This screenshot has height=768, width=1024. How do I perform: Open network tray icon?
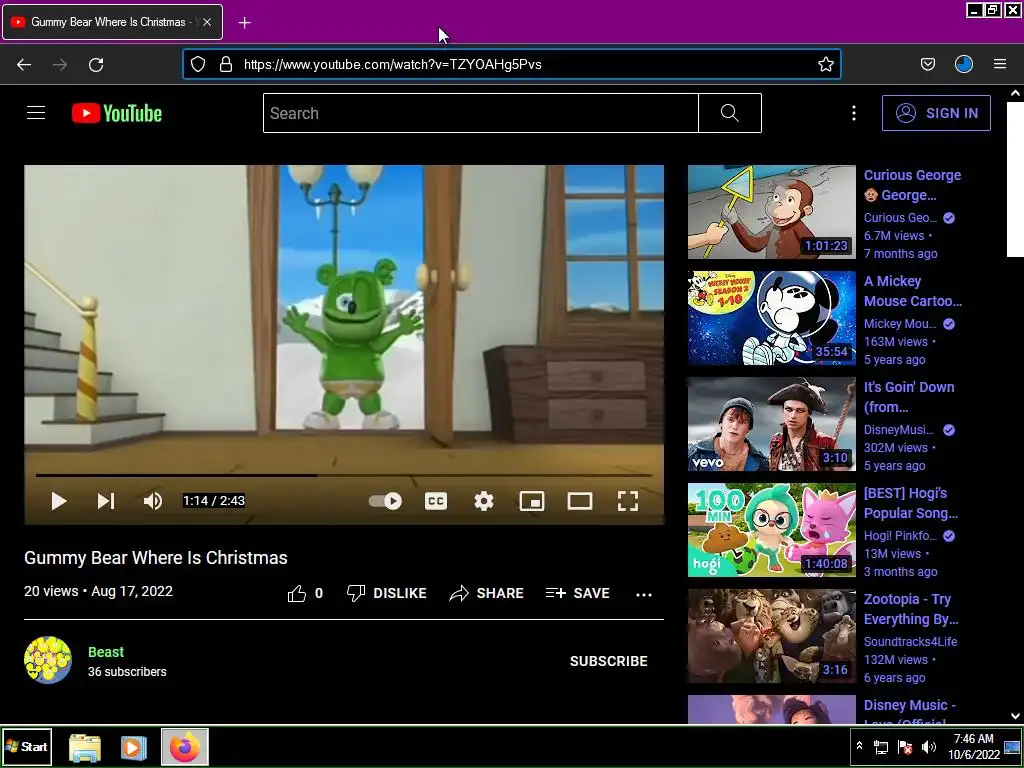(x=881, y=747)
